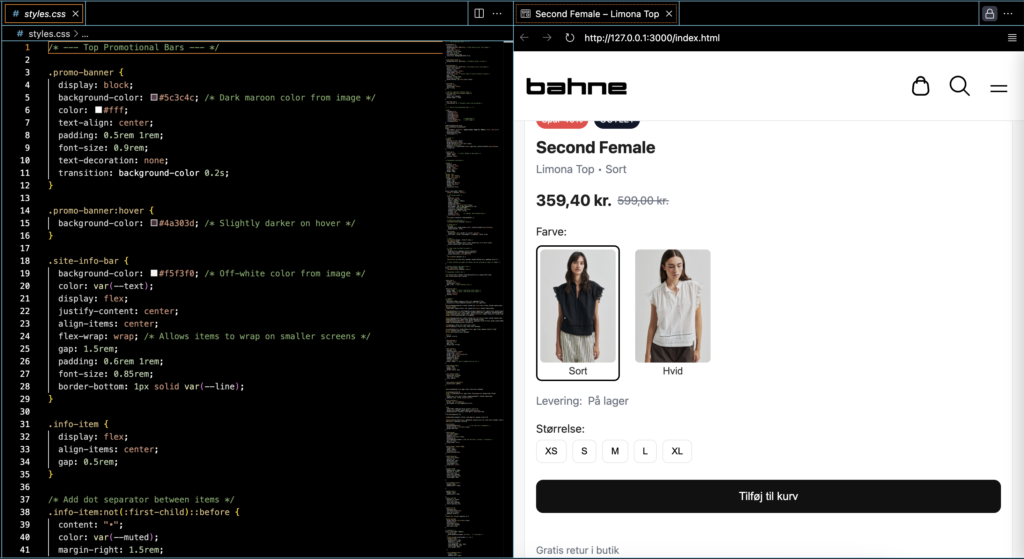Click the price 359,40 kr.
1024x559 pixels.
(x=573, y=200)
